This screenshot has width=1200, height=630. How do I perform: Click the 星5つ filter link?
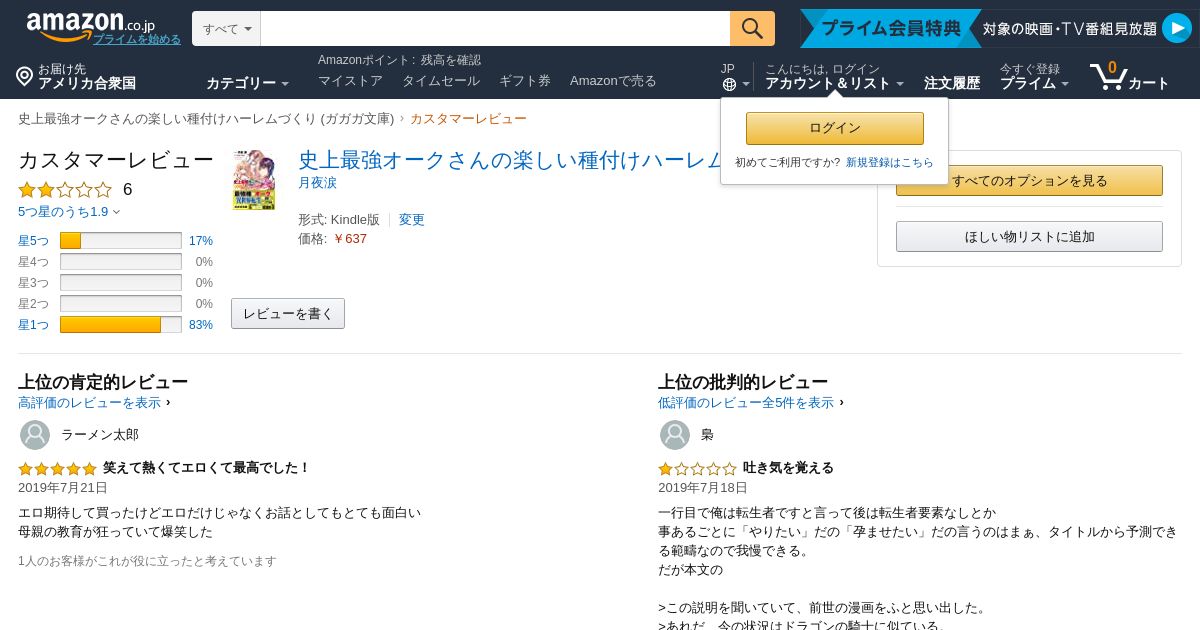(x=33, y=240)
